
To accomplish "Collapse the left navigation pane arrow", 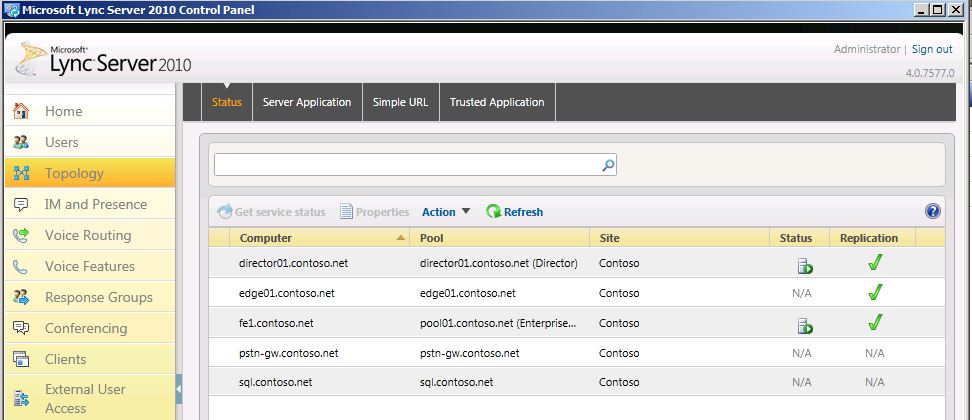I will point(179,390).
